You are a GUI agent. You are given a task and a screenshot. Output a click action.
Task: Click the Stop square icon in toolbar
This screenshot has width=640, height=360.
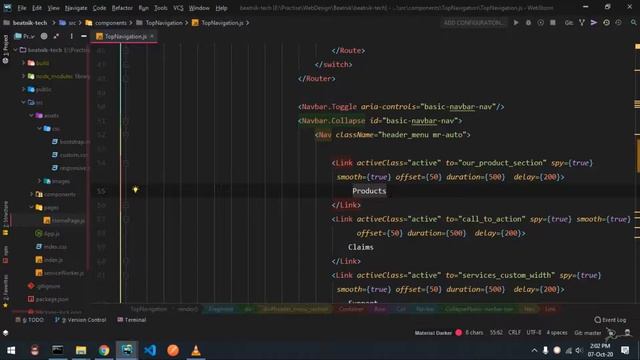point(553,23)
